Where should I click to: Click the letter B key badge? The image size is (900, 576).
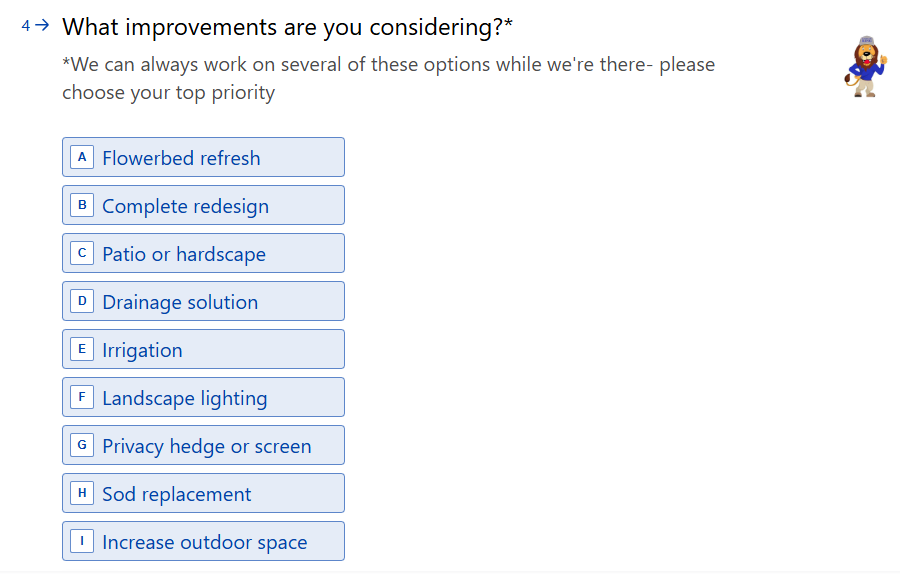click(x=83, y=205)
